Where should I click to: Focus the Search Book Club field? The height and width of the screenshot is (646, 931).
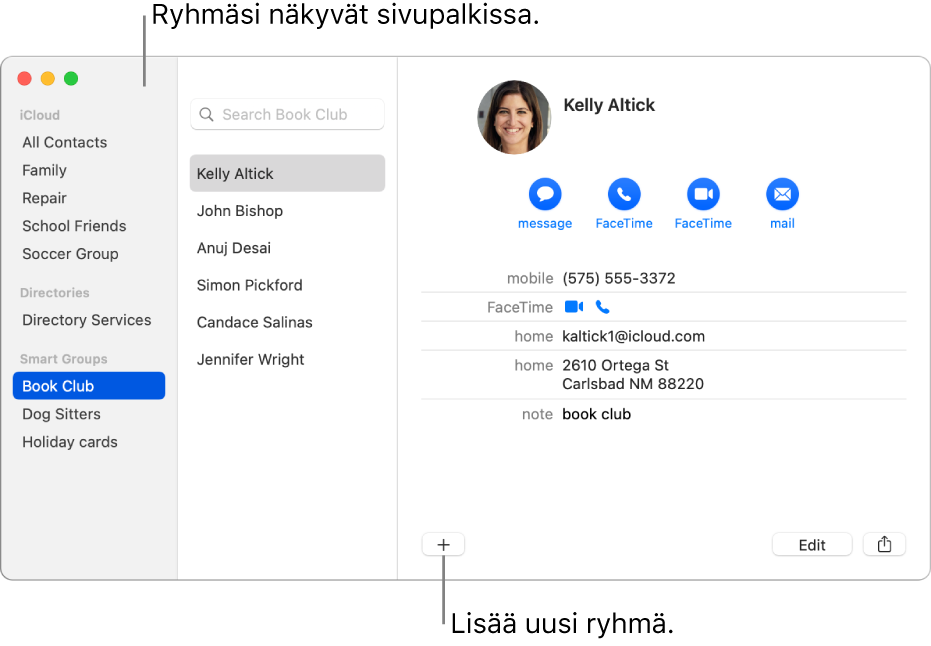tap(287, 115)
